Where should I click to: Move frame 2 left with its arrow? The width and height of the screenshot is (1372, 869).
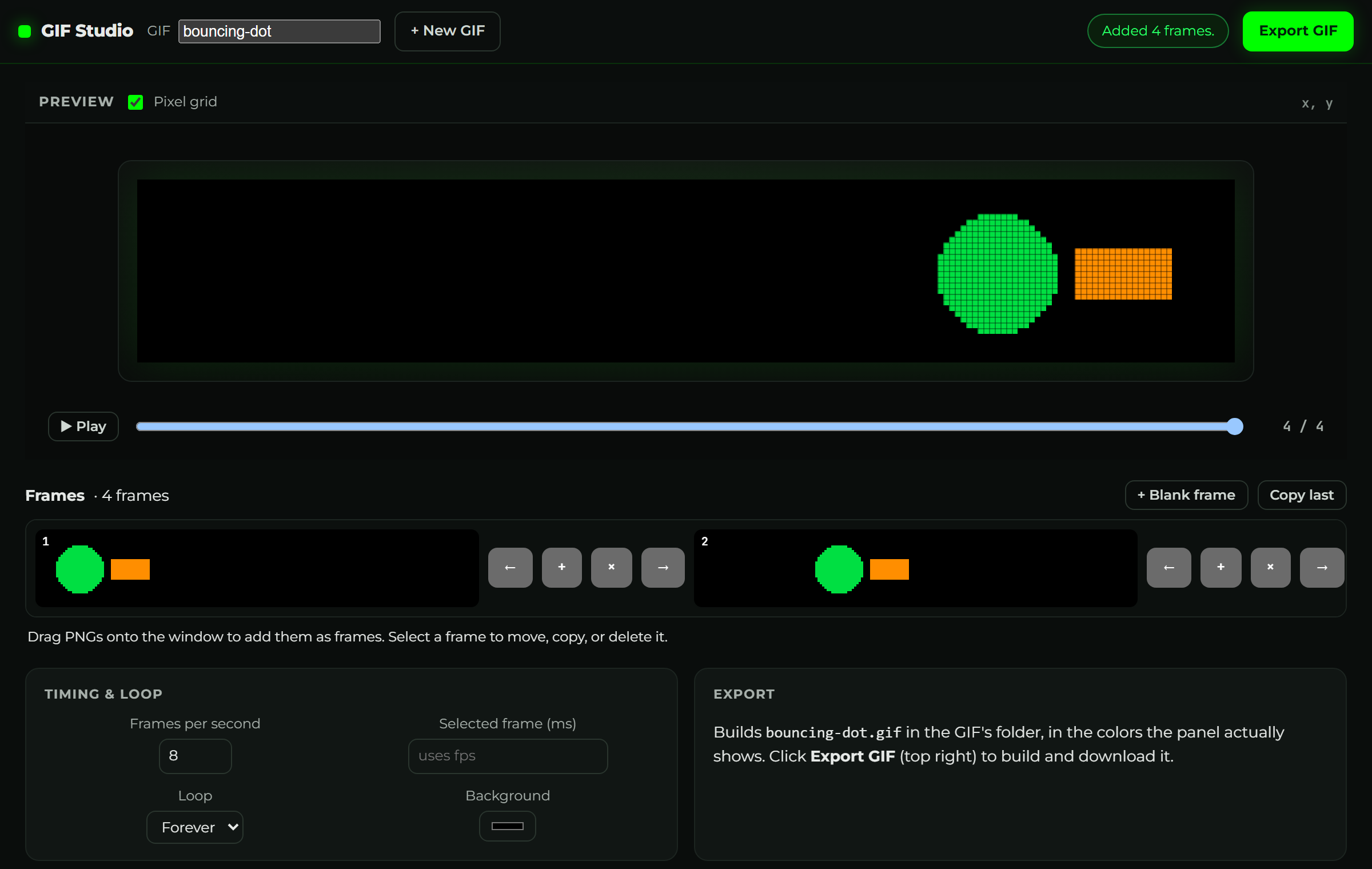coord(1168,567)
